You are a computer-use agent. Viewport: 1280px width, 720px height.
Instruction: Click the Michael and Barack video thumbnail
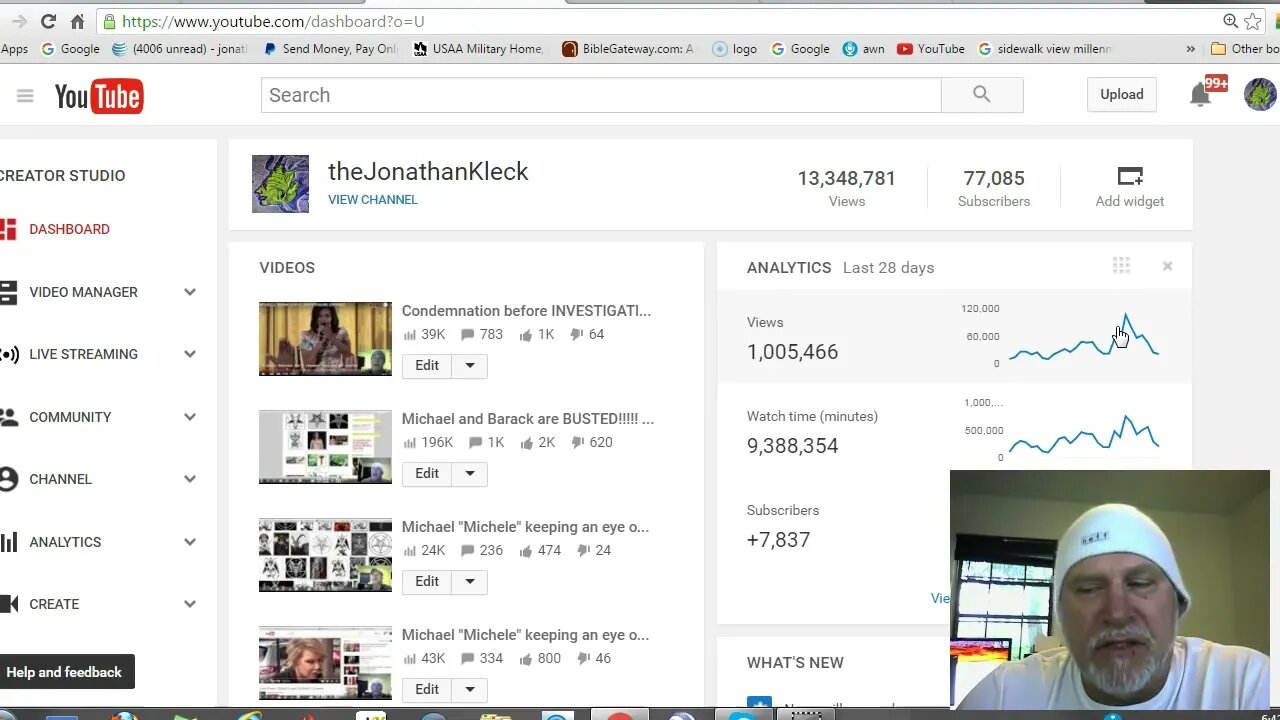tap(325, 447)
